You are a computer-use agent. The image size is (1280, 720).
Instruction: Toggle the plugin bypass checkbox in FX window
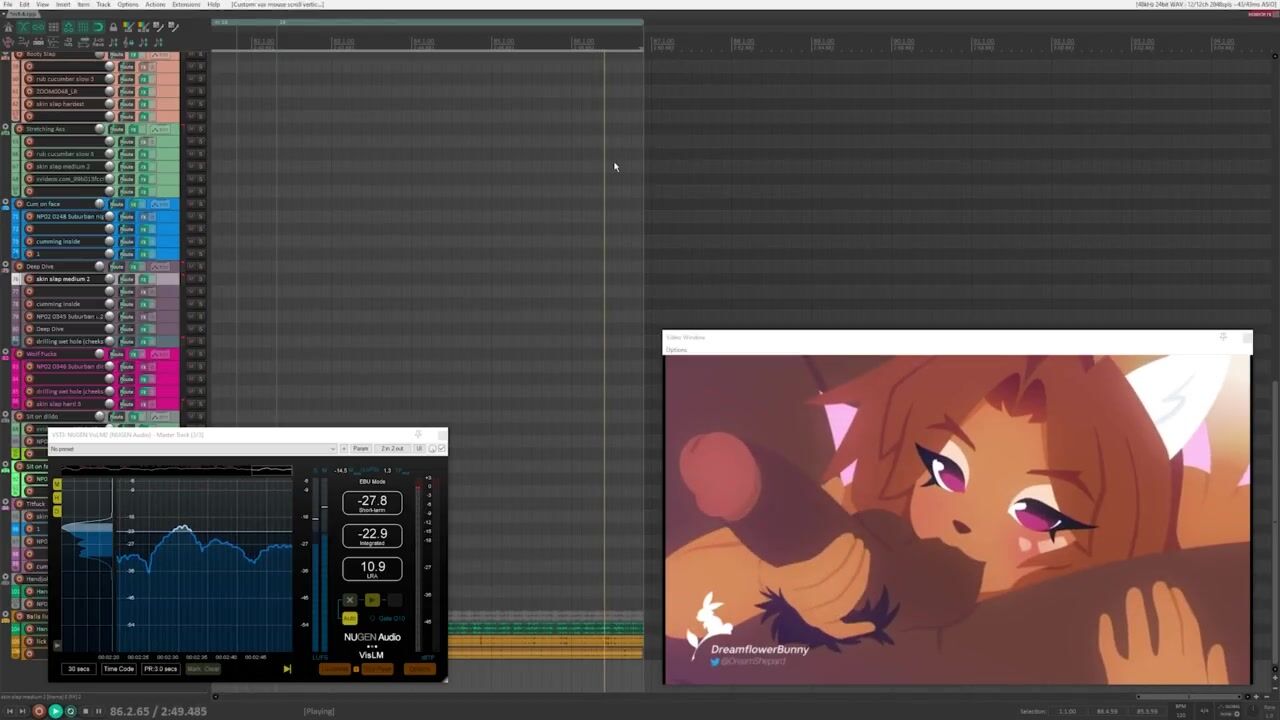point(441,448)
